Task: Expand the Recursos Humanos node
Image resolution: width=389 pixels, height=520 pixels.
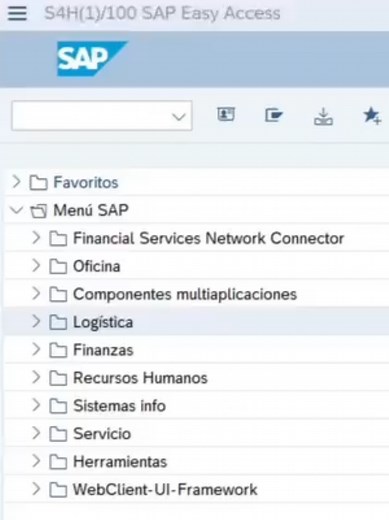Action: tap(36, 377)
